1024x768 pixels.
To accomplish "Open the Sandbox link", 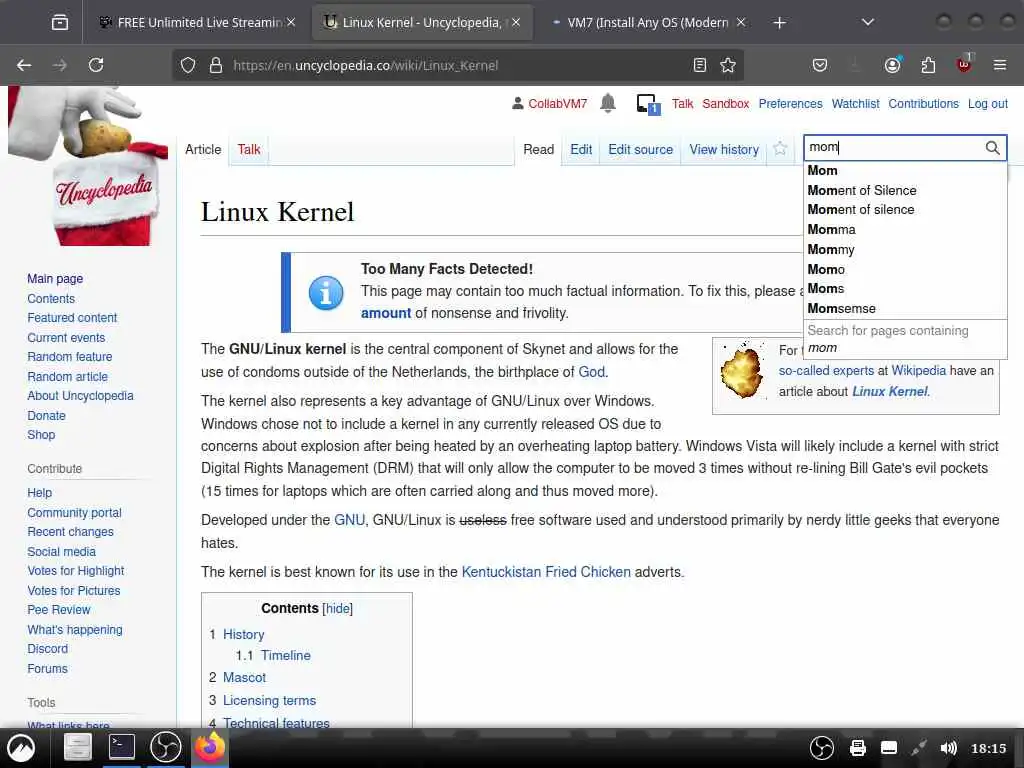I will pos(726,104).
